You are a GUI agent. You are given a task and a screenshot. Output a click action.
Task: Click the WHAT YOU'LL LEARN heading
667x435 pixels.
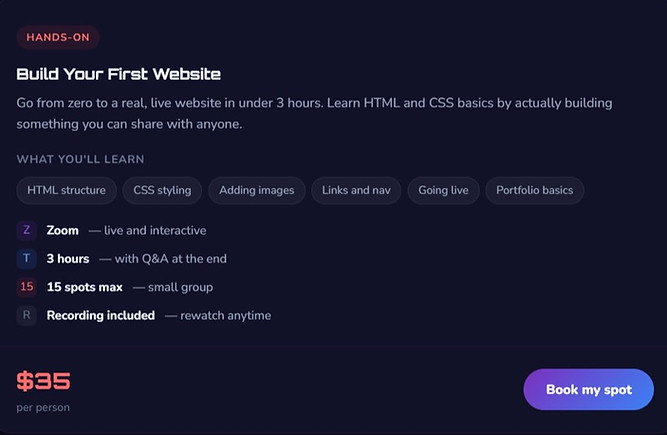pyautogui.click(x=80, y=159)
